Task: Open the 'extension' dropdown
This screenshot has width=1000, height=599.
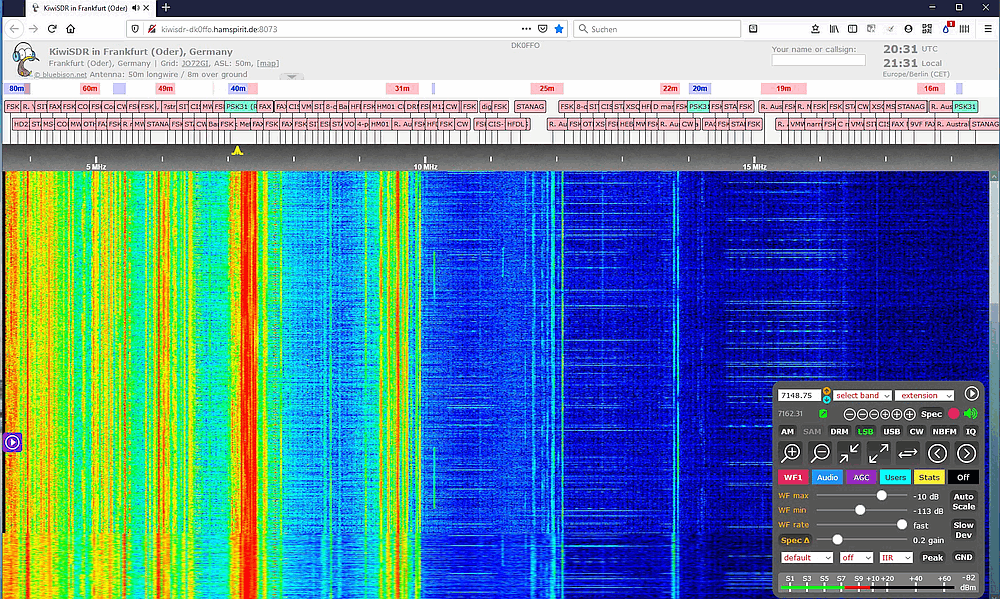Action: pos(924,396)
